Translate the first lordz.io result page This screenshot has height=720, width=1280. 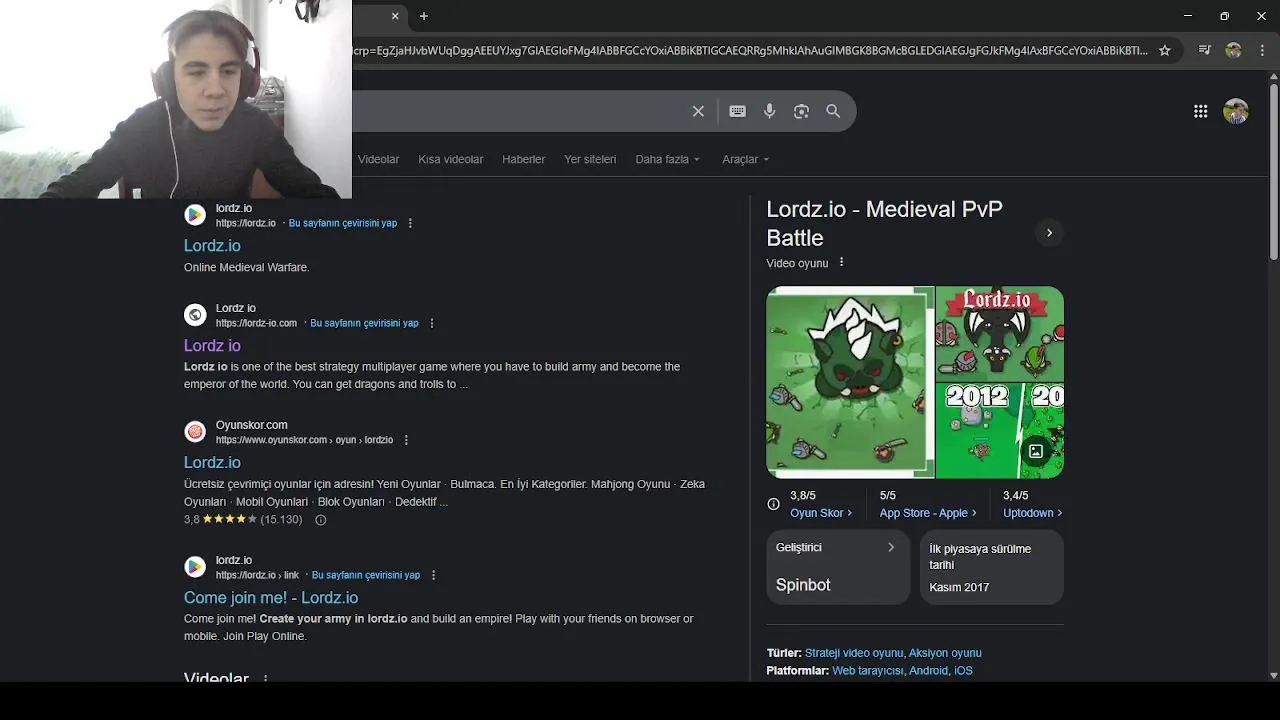(343, 223)
